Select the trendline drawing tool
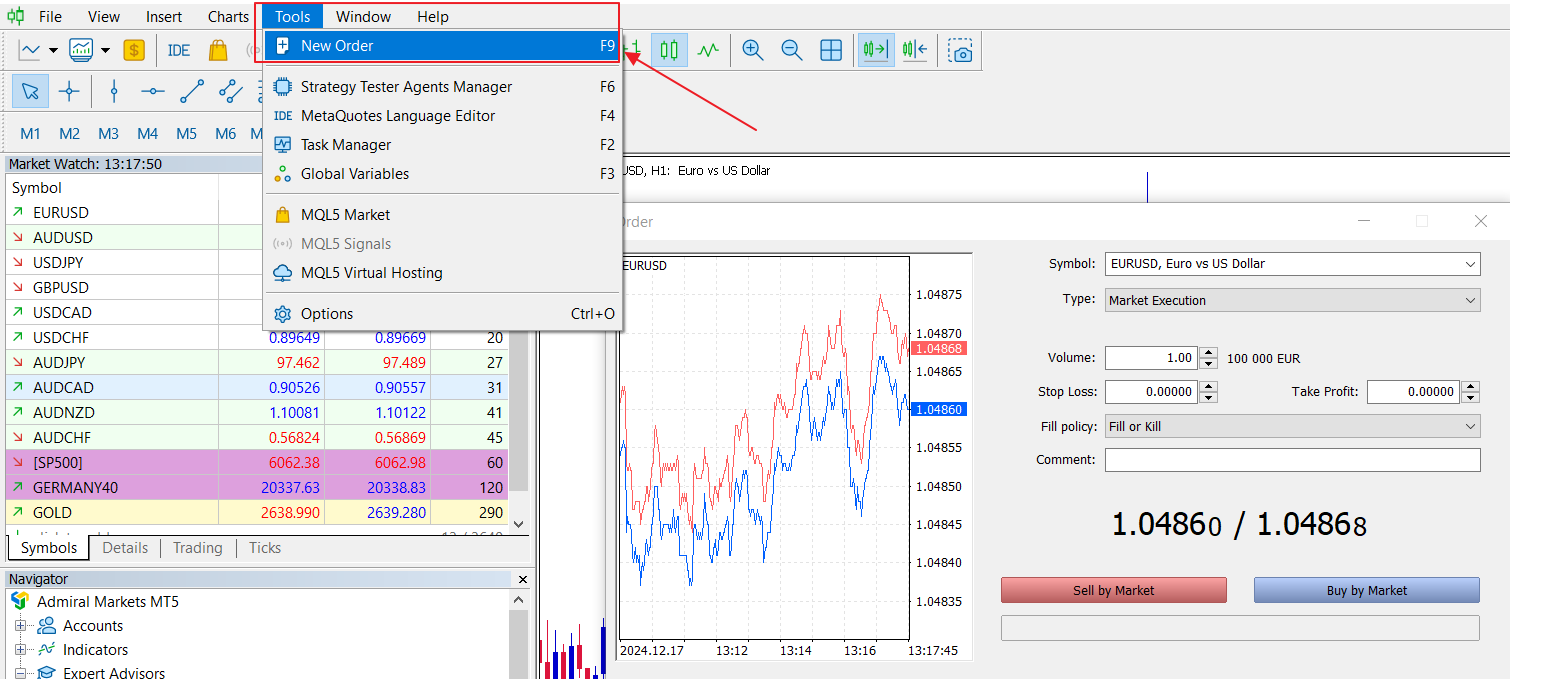This screenshot has height=679, width=1547. [x=191, y=92]
